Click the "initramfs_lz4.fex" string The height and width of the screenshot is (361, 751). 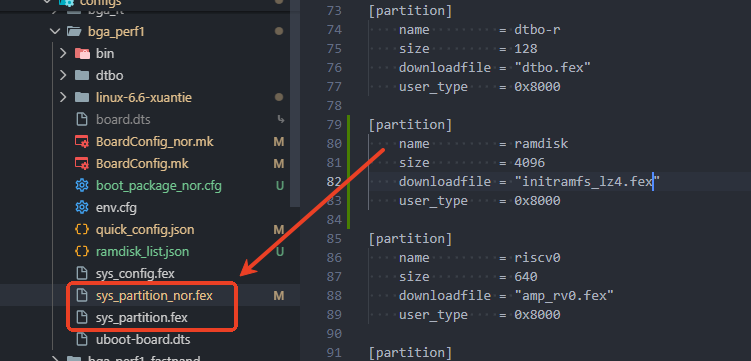point(587,181)
